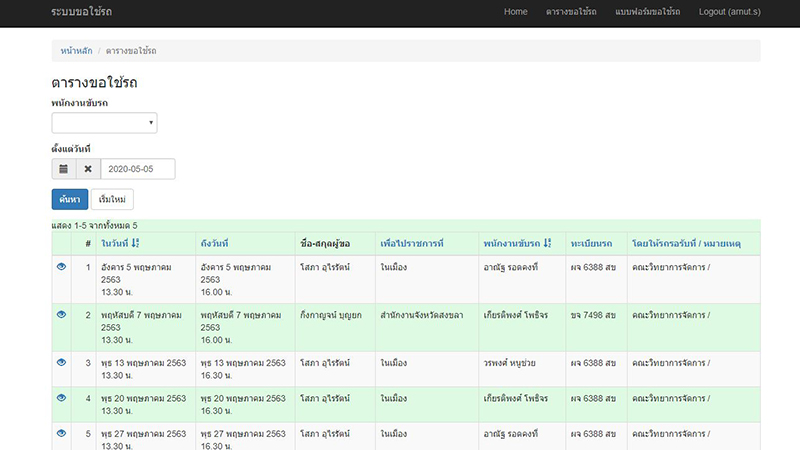
Task: Open the พนักงานขับรถ driver dropdown
Action: tap(105, 123)
